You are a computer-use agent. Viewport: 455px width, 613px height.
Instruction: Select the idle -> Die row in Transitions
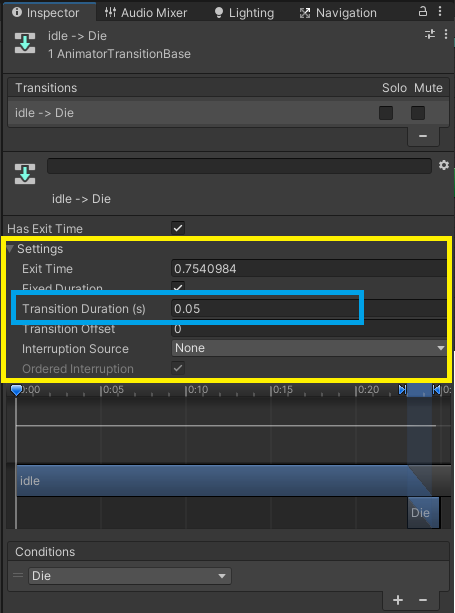(x=228, y=113)
